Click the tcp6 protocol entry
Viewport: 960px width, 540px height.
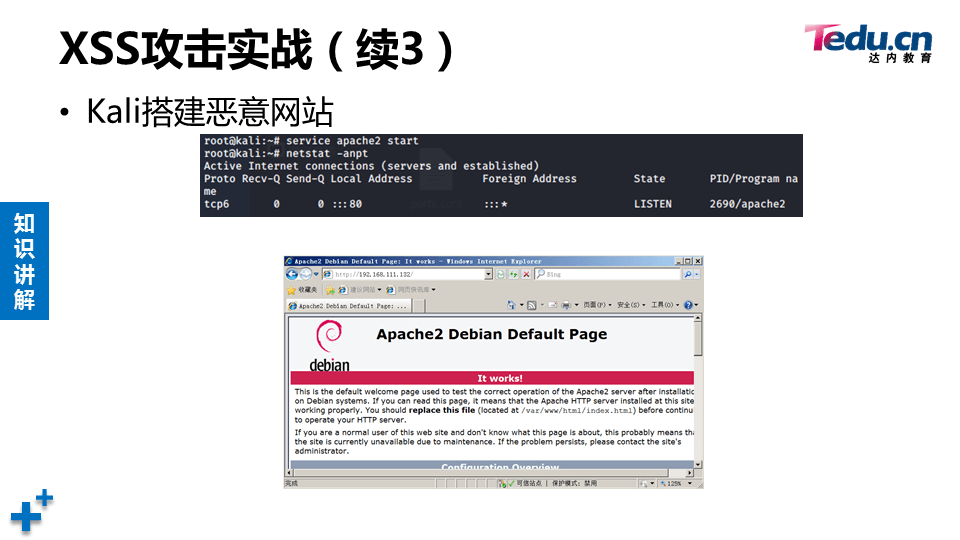pos(217,204)
